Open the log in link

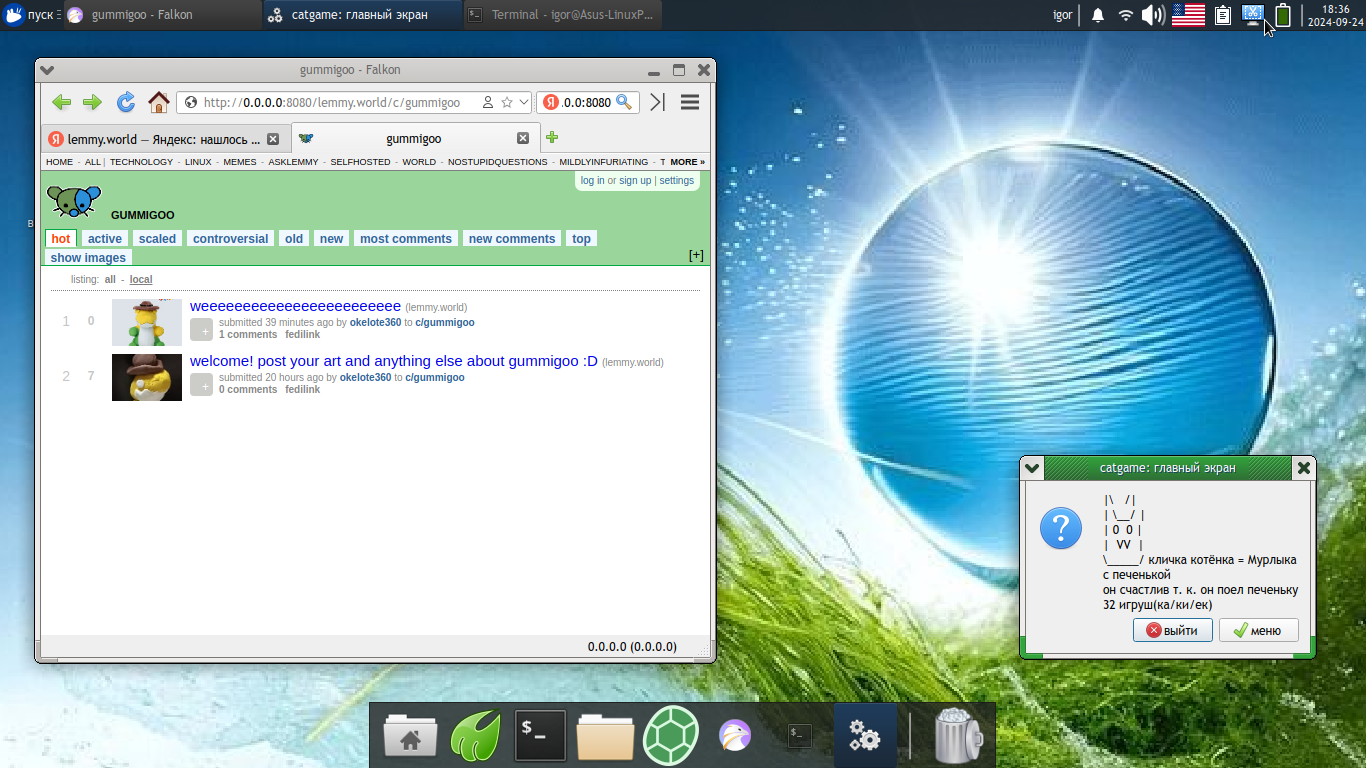592,181
